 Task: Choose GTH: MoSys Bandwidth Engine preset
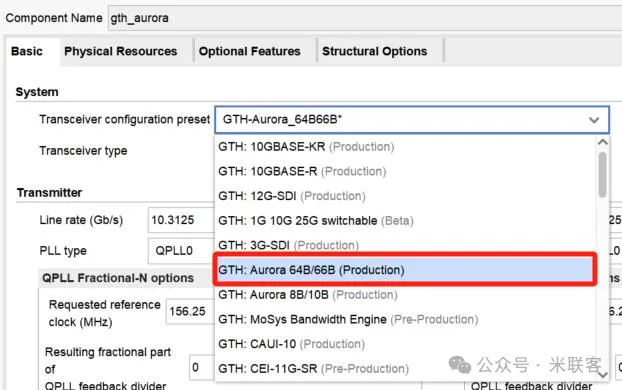coord(405,319)
